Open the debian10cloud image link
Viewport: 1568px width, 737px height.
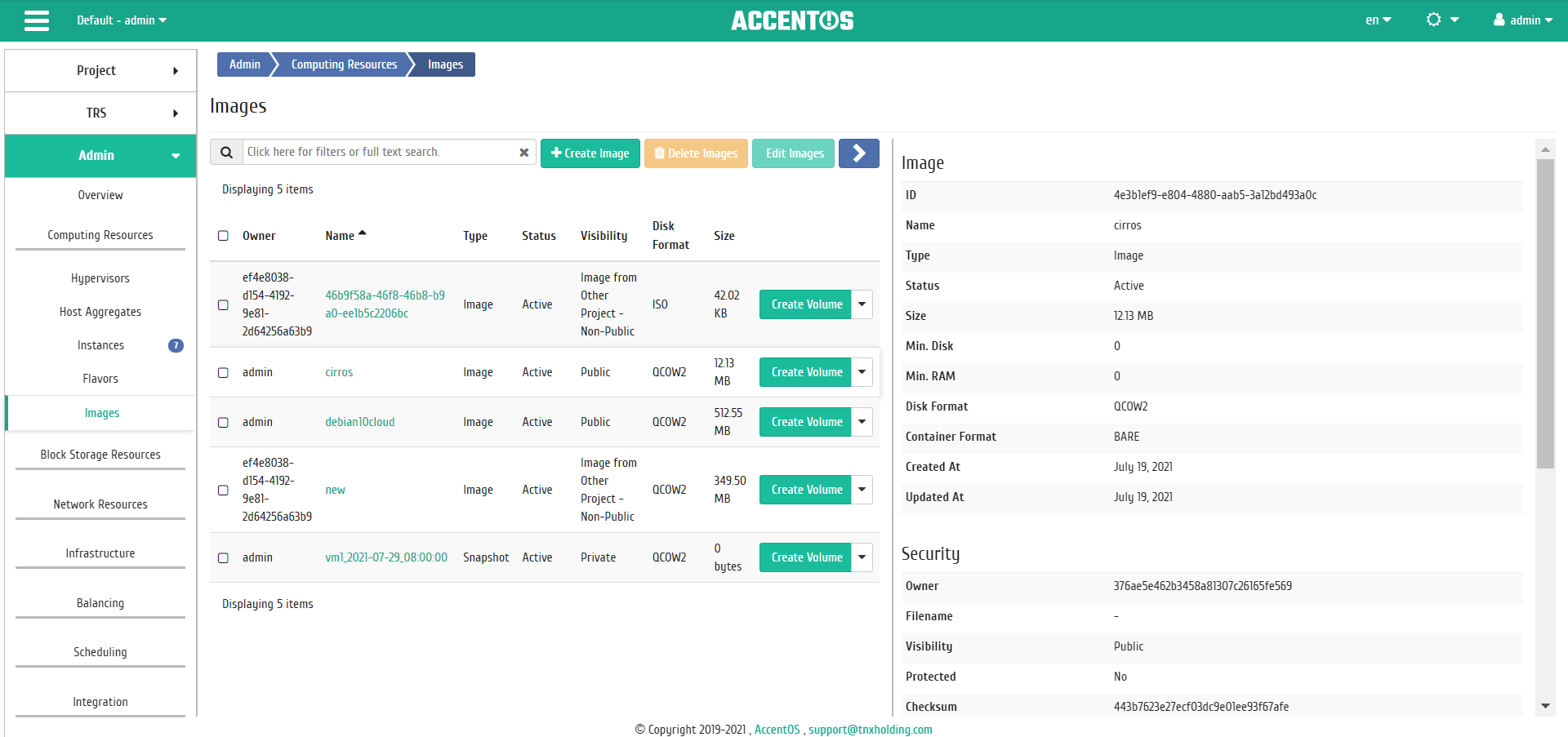point(360,422)
